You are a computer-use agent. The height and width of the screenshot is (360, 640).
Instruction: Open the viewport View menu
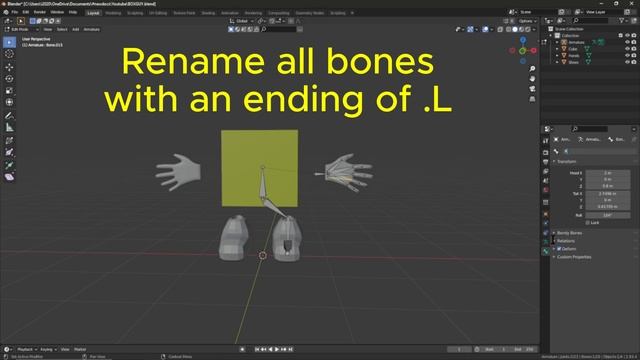[48, 29]
